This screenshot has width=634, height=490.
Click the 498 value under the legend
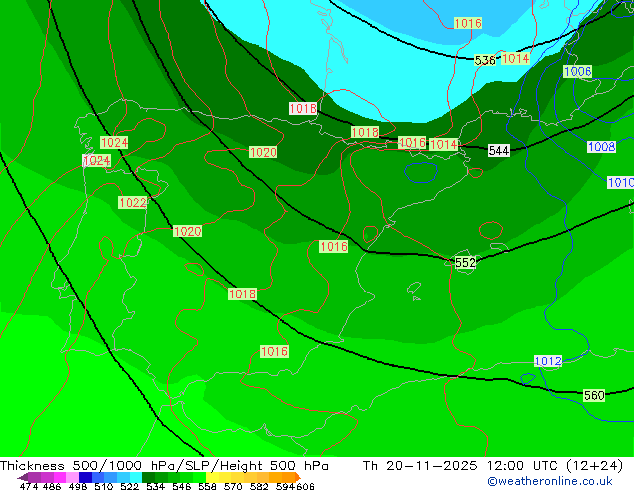[x=78, y=486]
